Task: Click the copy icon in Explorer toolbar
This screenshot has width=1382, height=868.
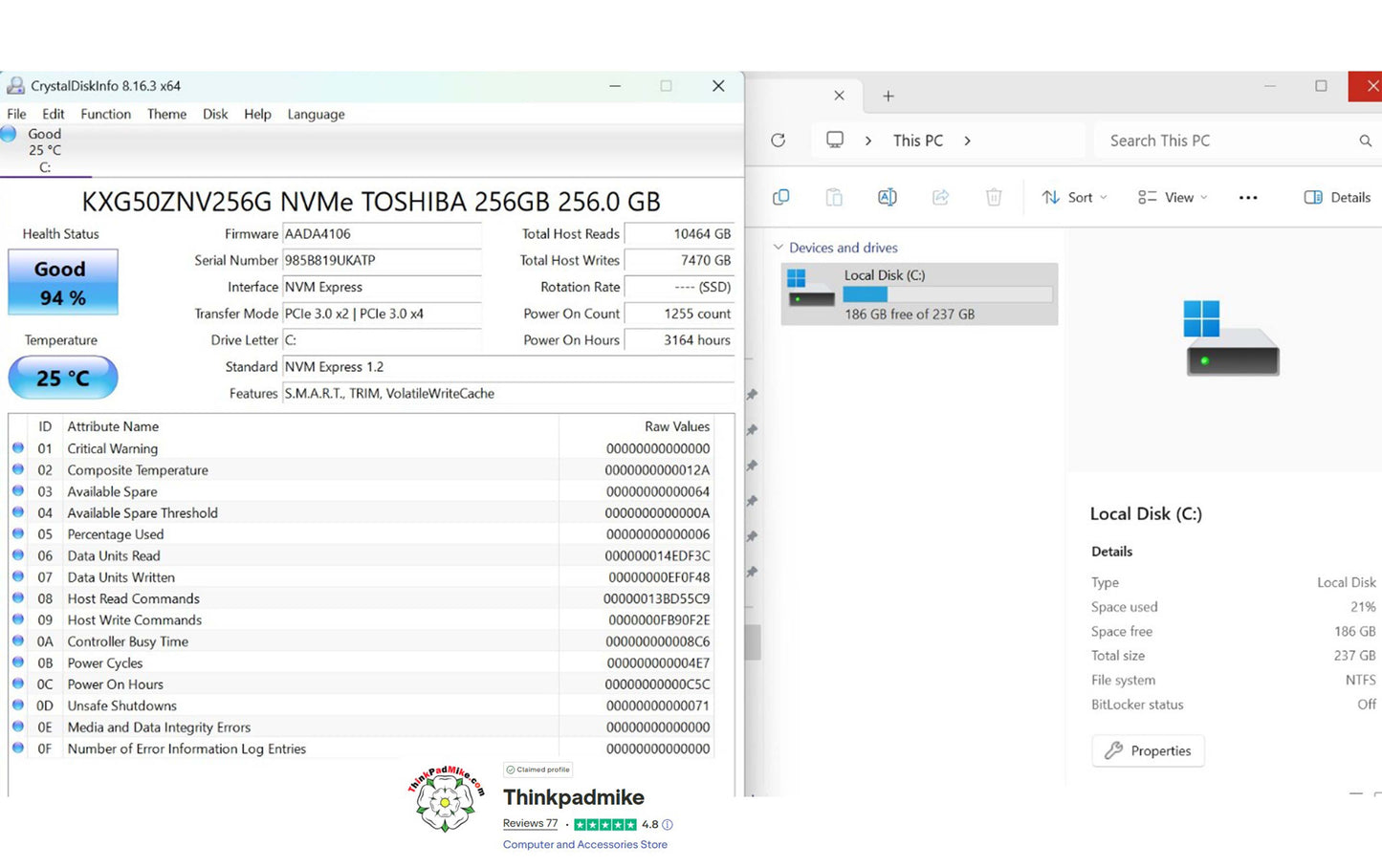Action: point(781,197)
